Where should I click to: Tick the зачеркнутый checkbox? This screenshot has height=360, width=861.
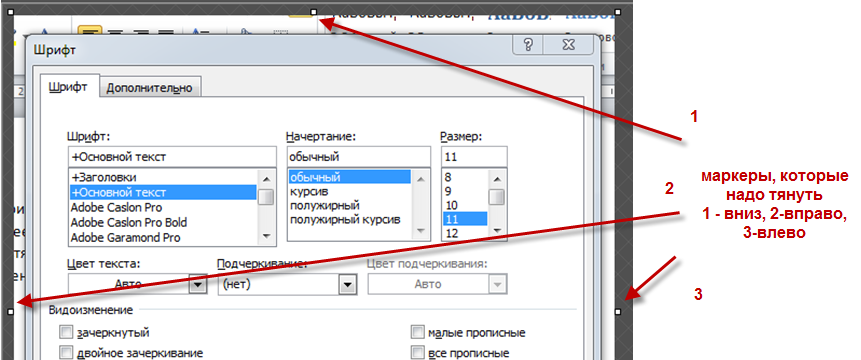point(66,333)
